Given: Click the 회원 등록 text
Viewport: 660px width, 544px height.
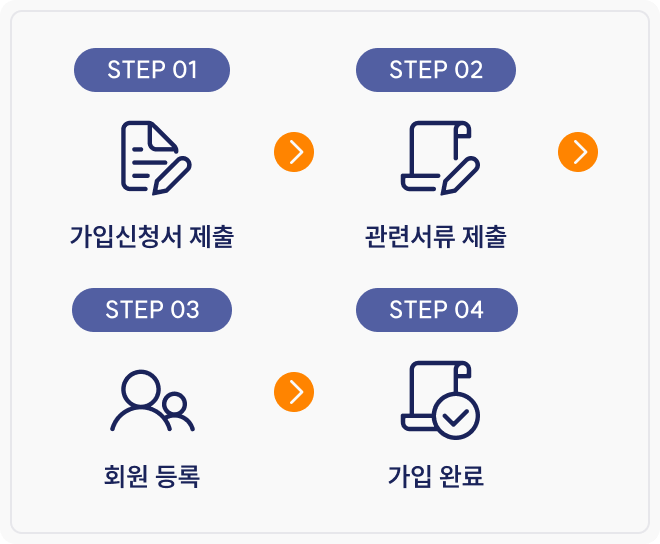Looking at the screenshot, I should (152, 476).
